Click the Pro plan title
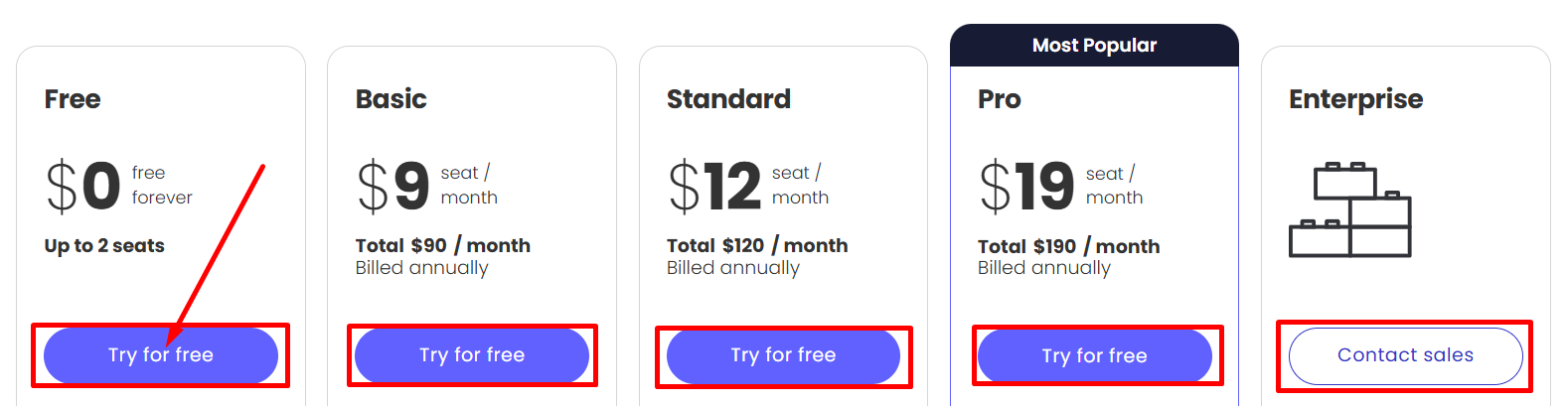The width and height of the screenshot is (1568, 406). coord(1000,99)
